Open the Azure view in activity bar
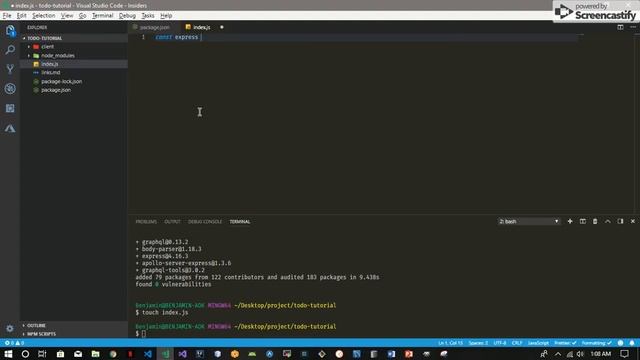This screenshot has height=360, width=640. 10,129
